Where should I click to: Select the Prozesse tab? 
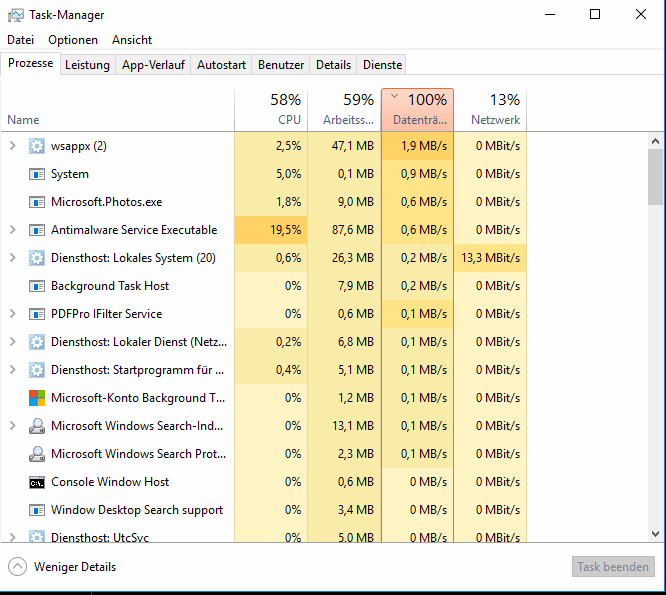click(31, 63)
